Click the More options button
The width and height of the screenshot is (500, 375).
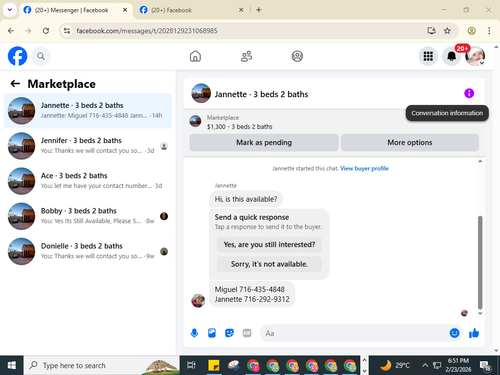pos(410,143)
